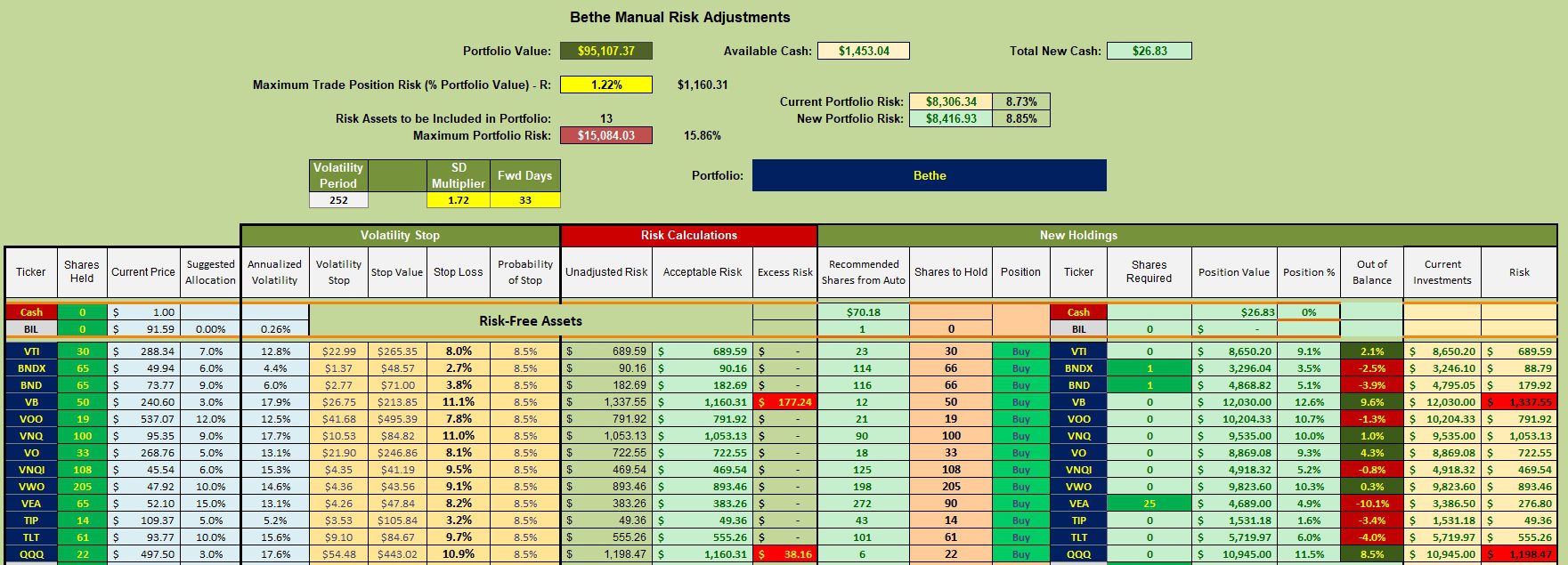
Task: Select the Risk-Free Assets label
Action: tap(531, 321)
